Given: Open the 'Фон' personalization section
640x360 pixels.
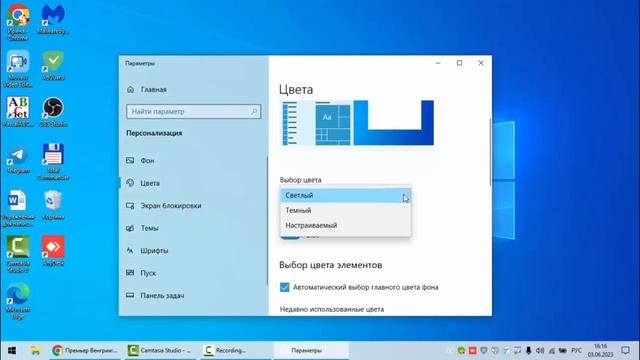Looking at the screenshot, I should [193, 160].
